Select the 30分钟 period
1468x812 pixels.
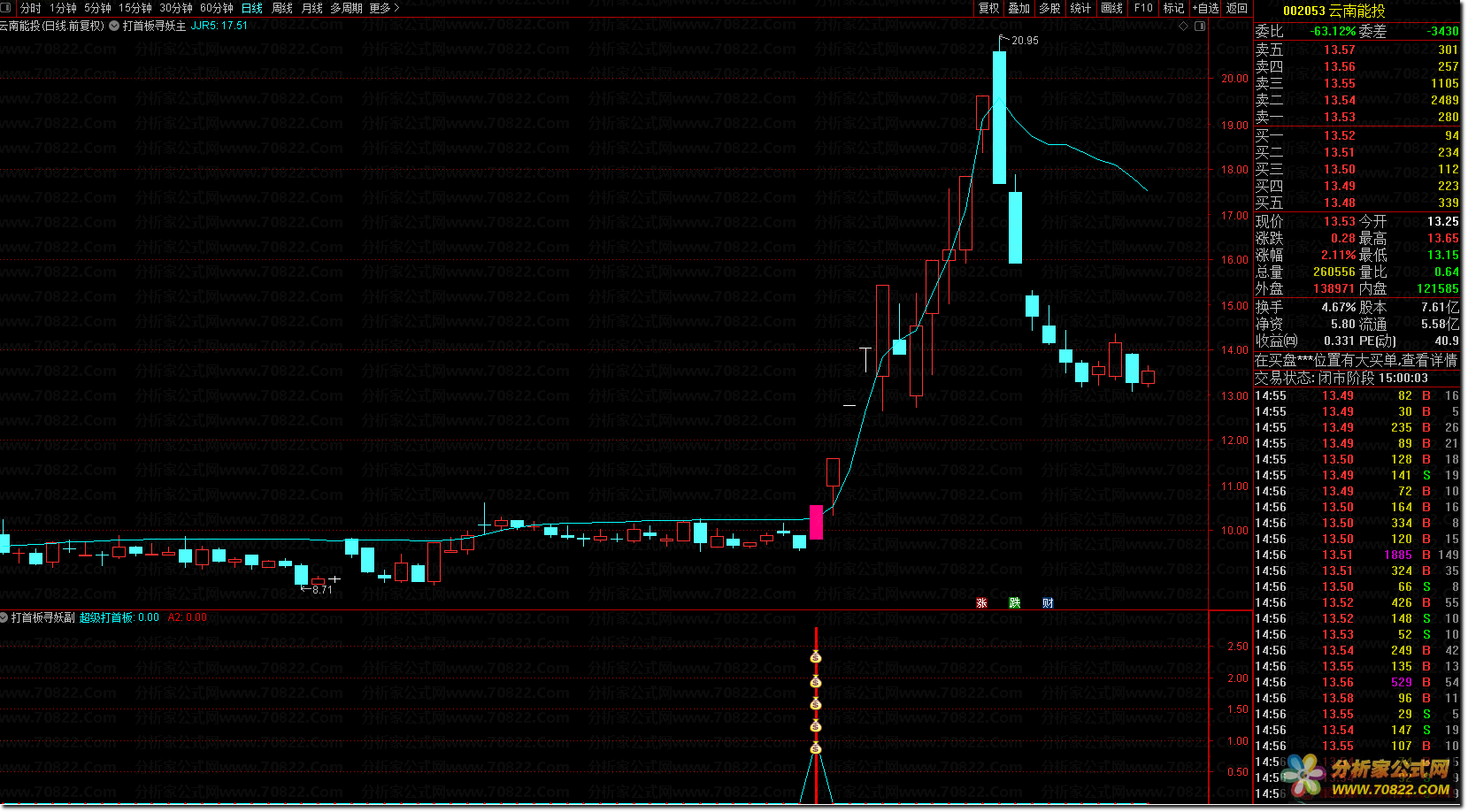pos(176,8)
